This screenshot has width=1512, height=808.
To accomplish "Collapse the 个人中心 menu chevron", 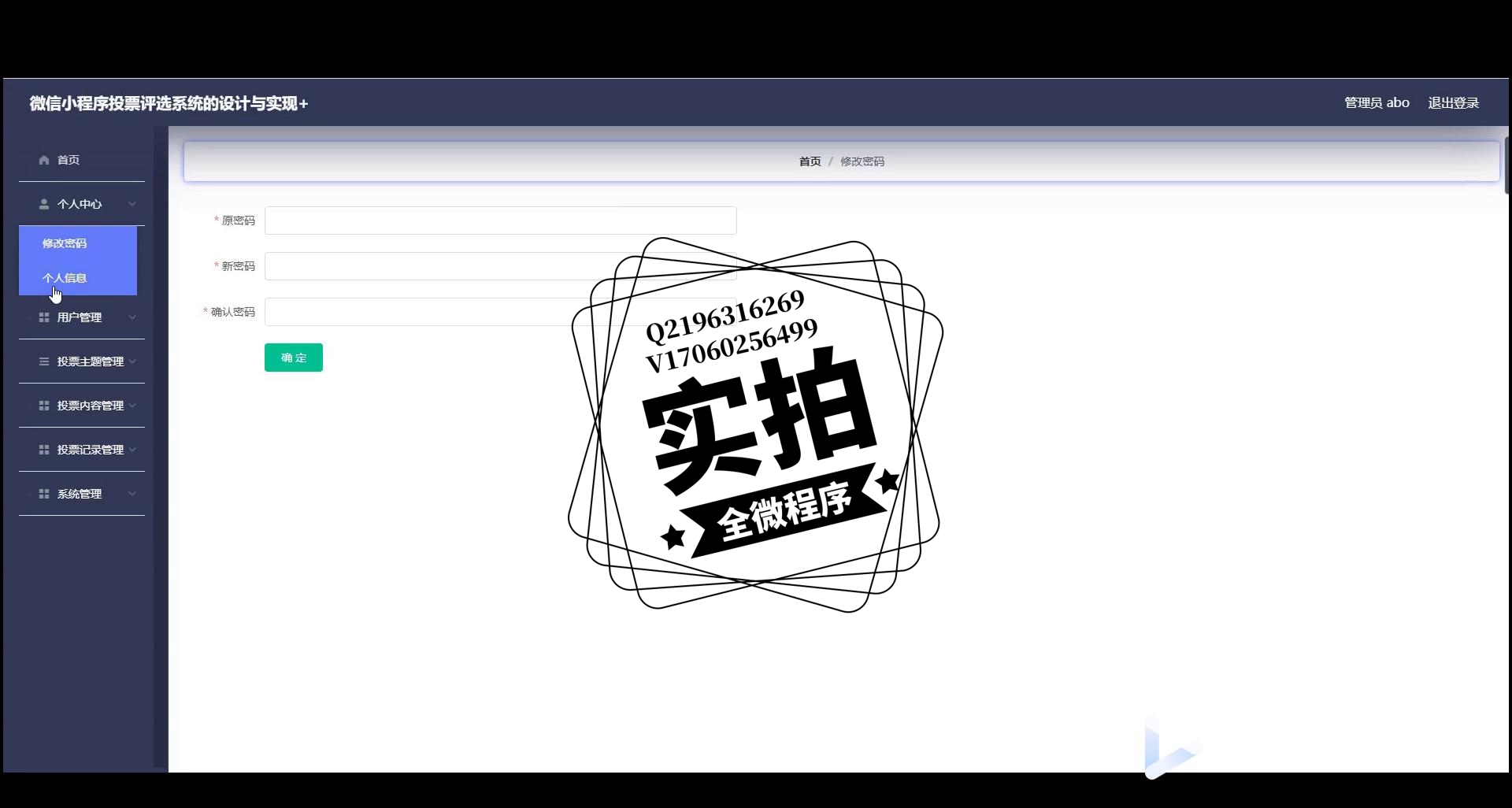I will coord(132,204).
